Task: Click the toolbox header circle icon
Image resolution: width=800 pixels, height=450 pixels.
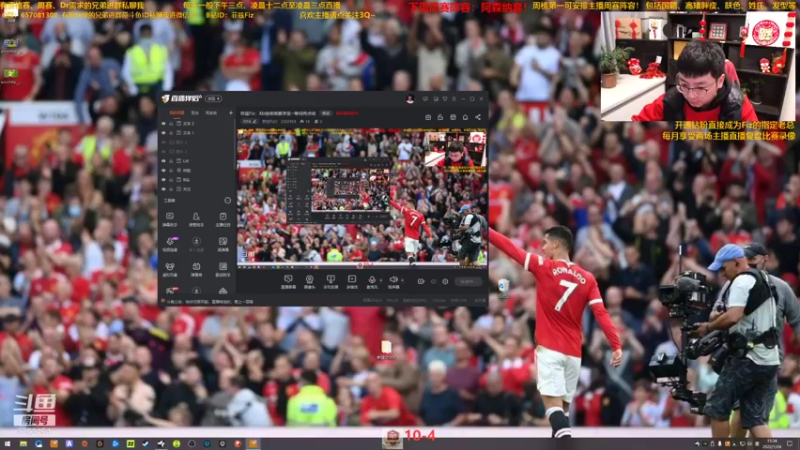Action: click(228, 201)
